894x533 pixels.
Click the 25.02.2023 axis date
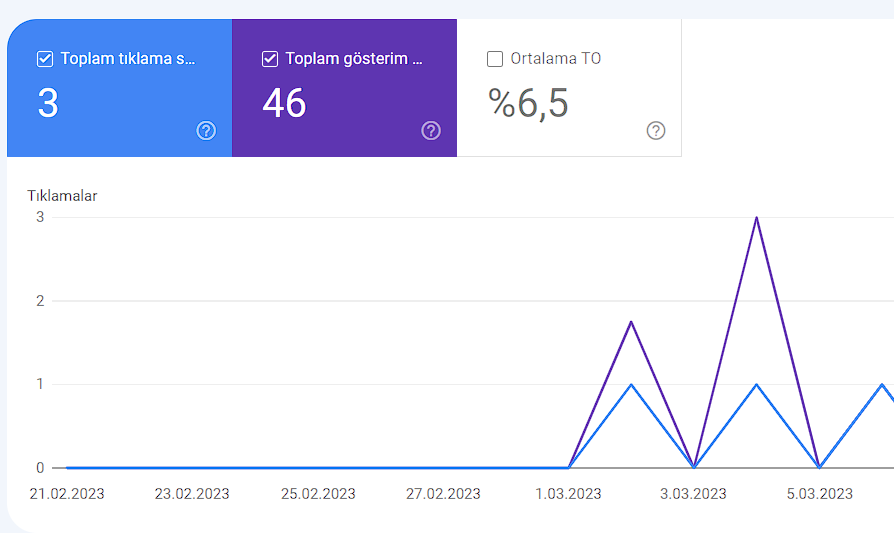318,494
